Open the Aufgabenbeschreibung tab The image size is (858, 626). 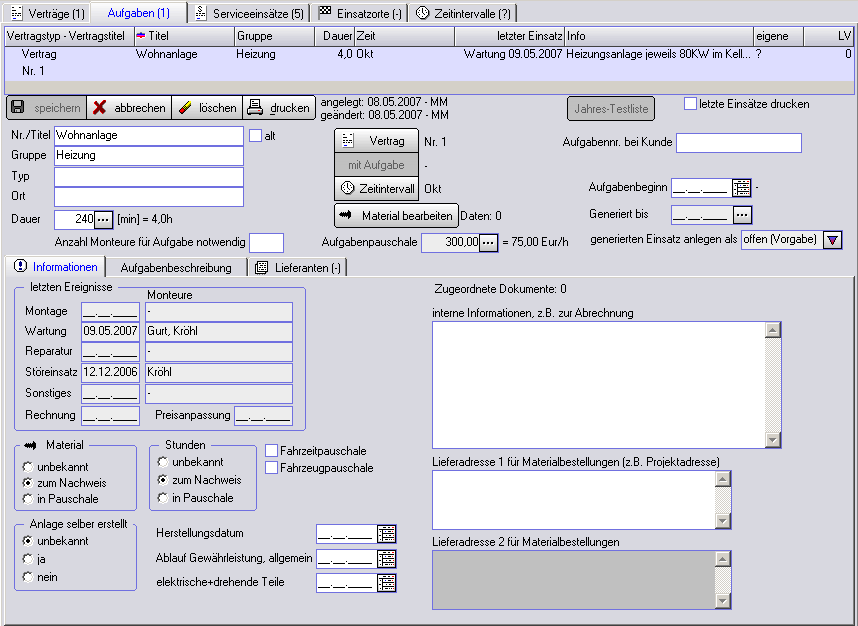click(x=176, y=268)
